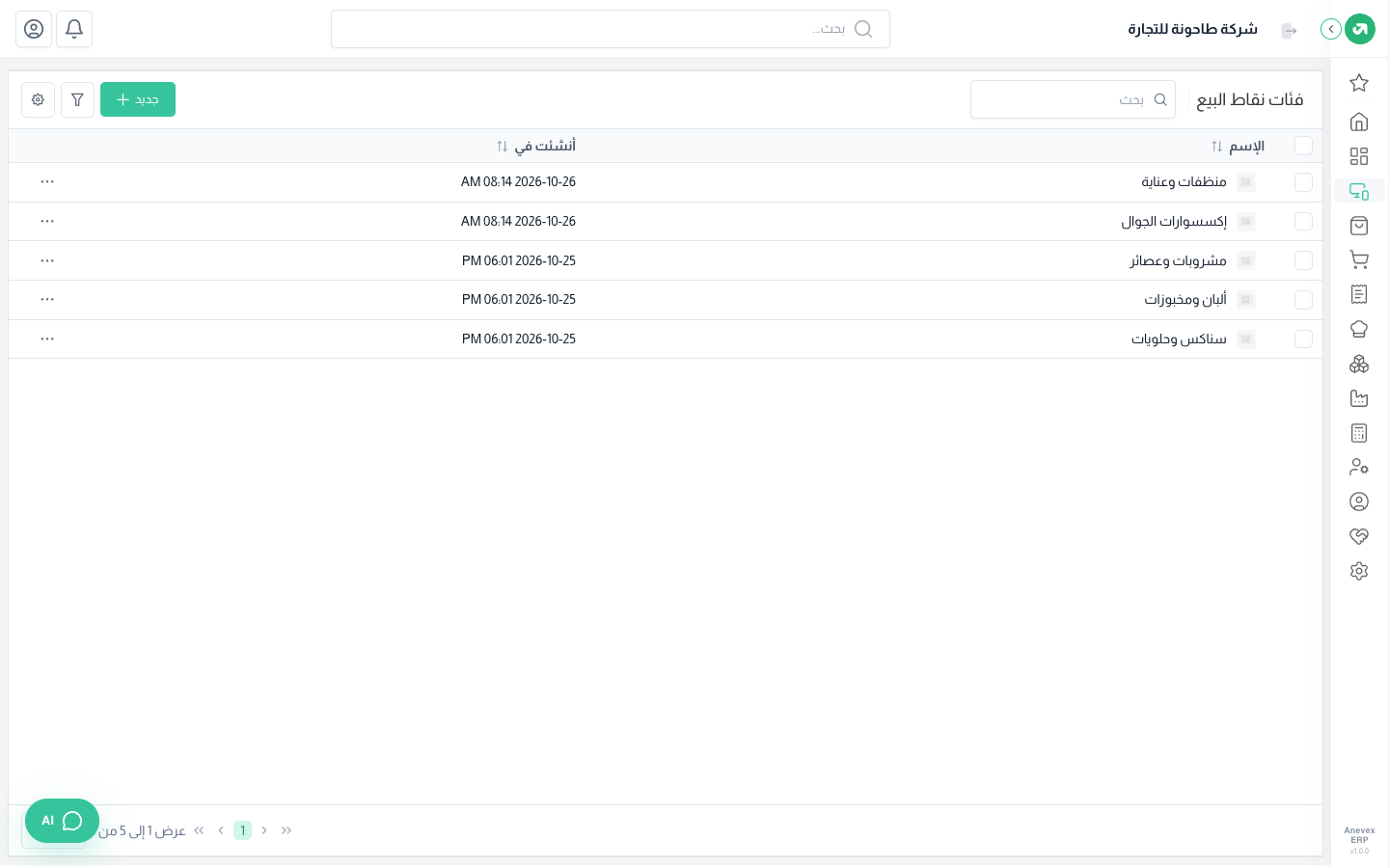Focus the global search field at top
This screenshot has width=1389, height=868.
coord(611,29)
